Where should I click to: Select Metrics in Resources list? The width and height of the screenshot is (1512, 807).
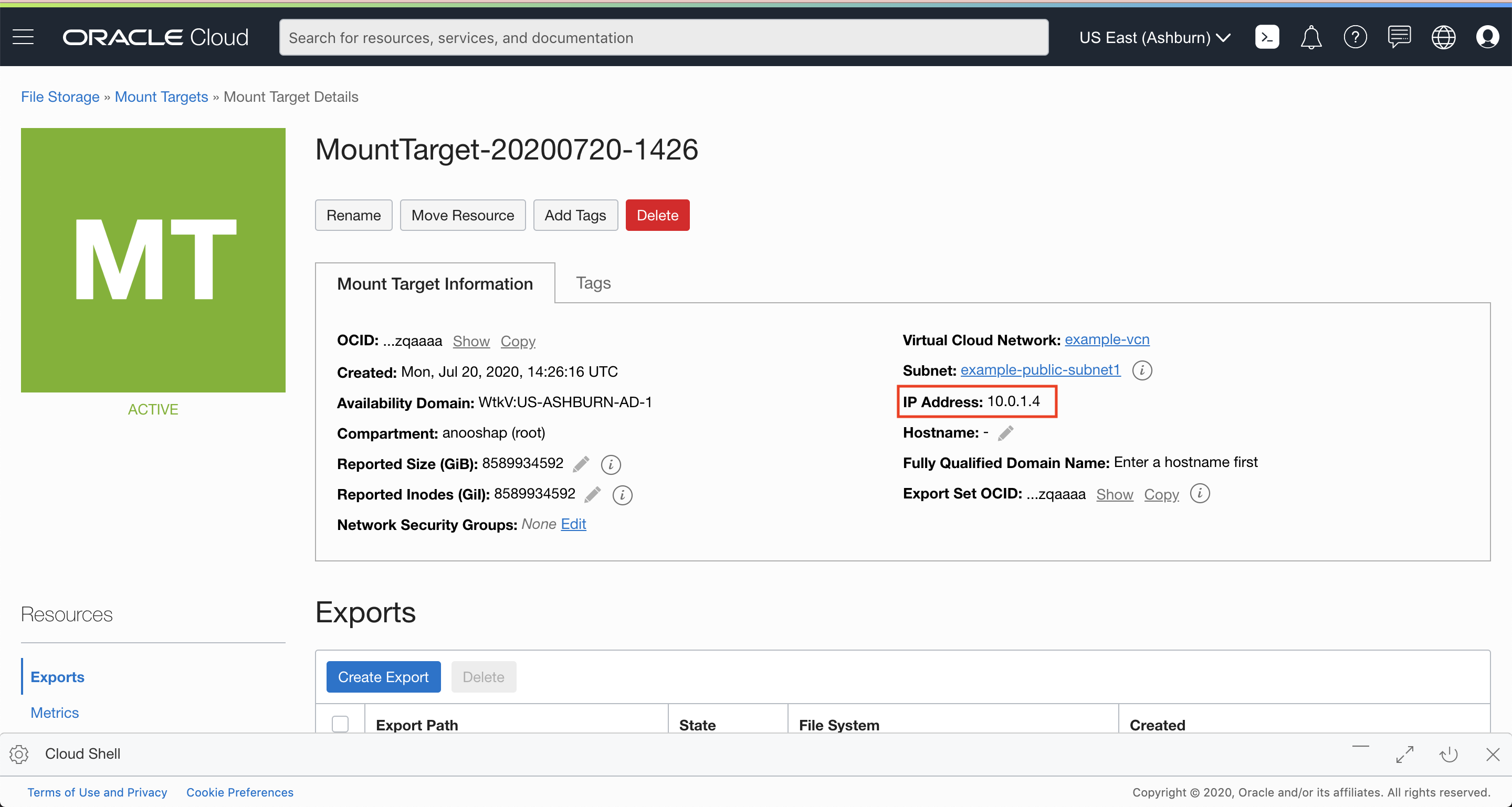pos(55,713)
